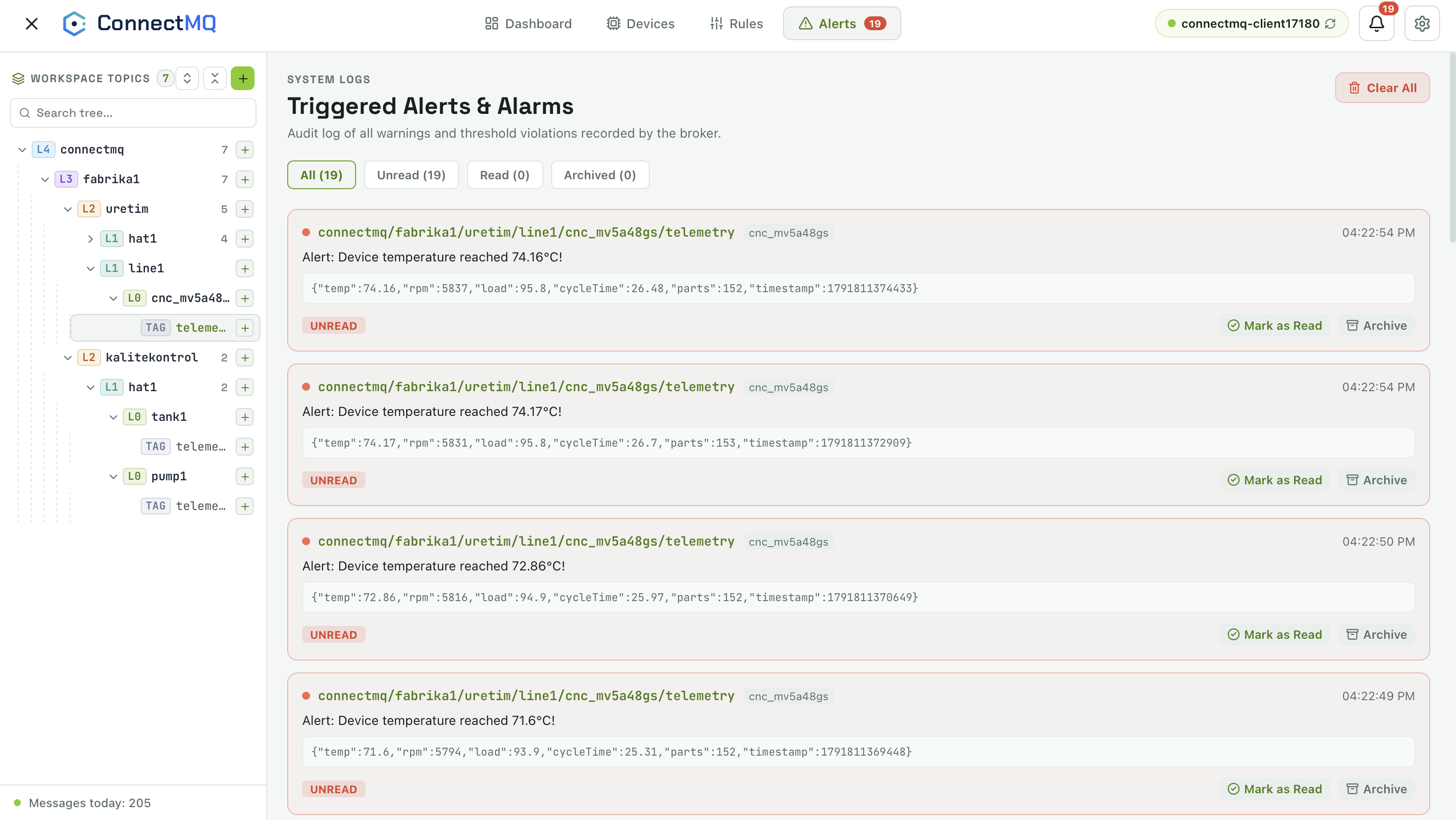Viewport: 1456px width, 820px height.
Task: Click the plus beside tank1
Action: 245,417
